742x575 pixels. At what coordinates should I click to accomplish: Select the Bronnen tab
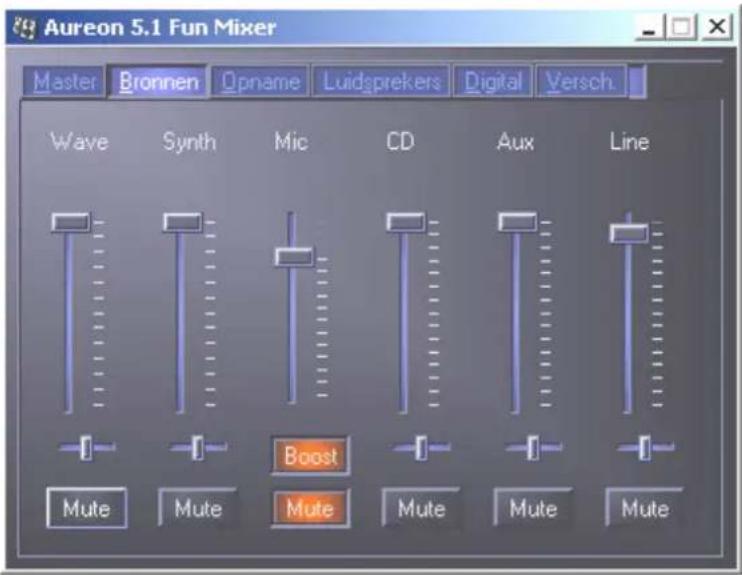click(158, 81)
